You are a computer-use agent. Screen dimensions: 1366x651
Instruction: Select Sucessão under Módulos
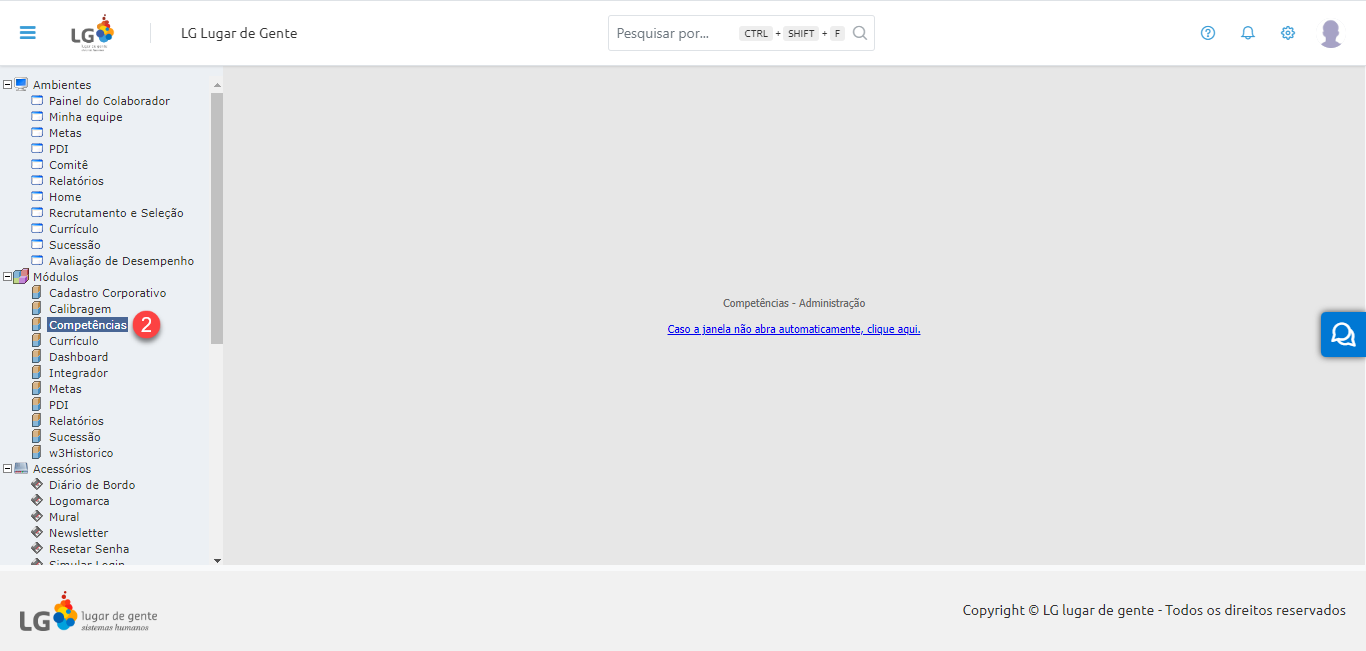tap(75, 437)
